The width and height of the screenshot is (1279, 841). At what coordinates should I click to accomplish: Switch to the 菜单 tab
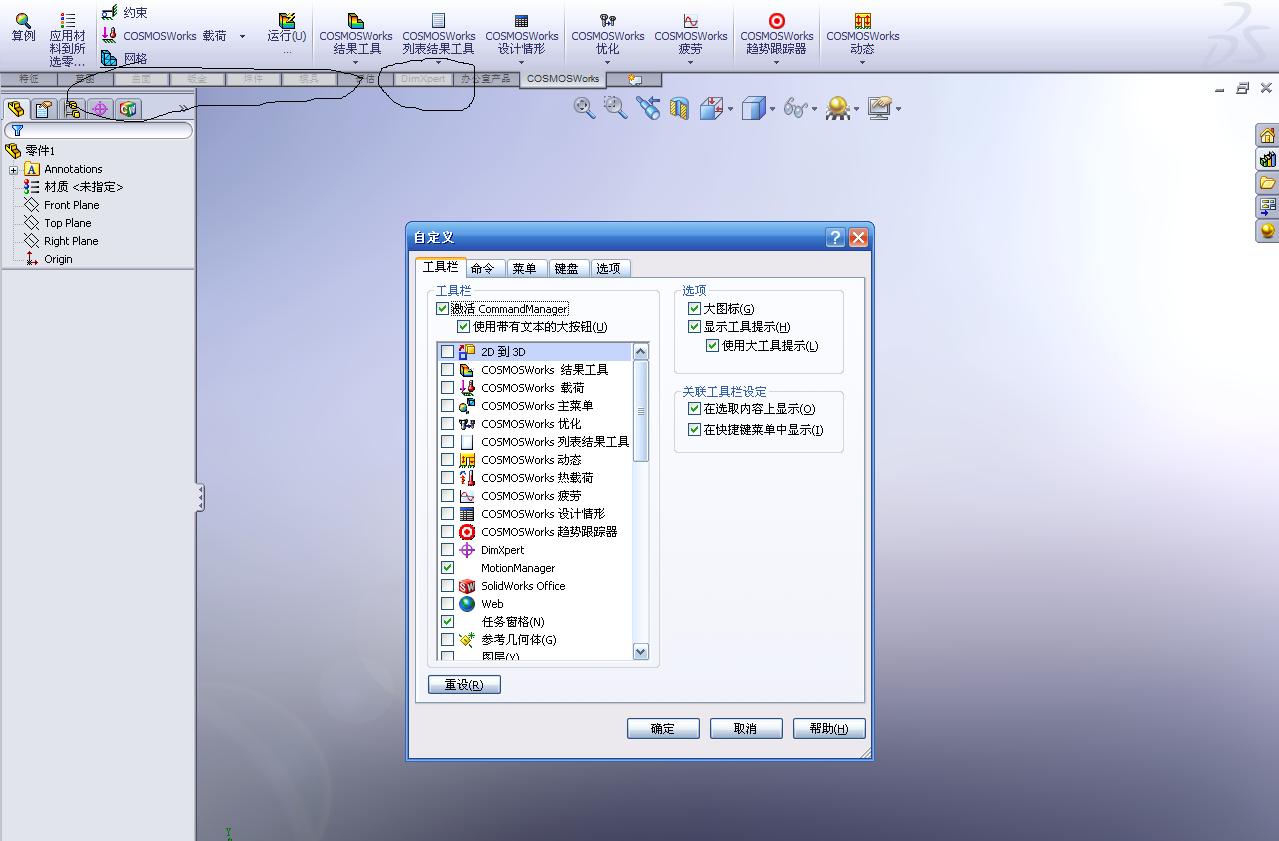(x=525, y=268)
